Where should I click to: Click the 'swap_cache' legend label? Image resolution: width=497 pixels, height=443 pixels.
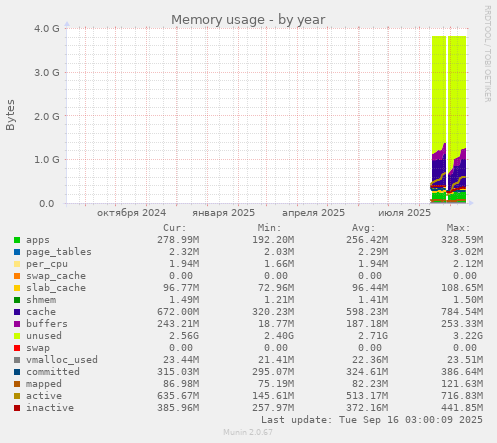click(56, 276)
